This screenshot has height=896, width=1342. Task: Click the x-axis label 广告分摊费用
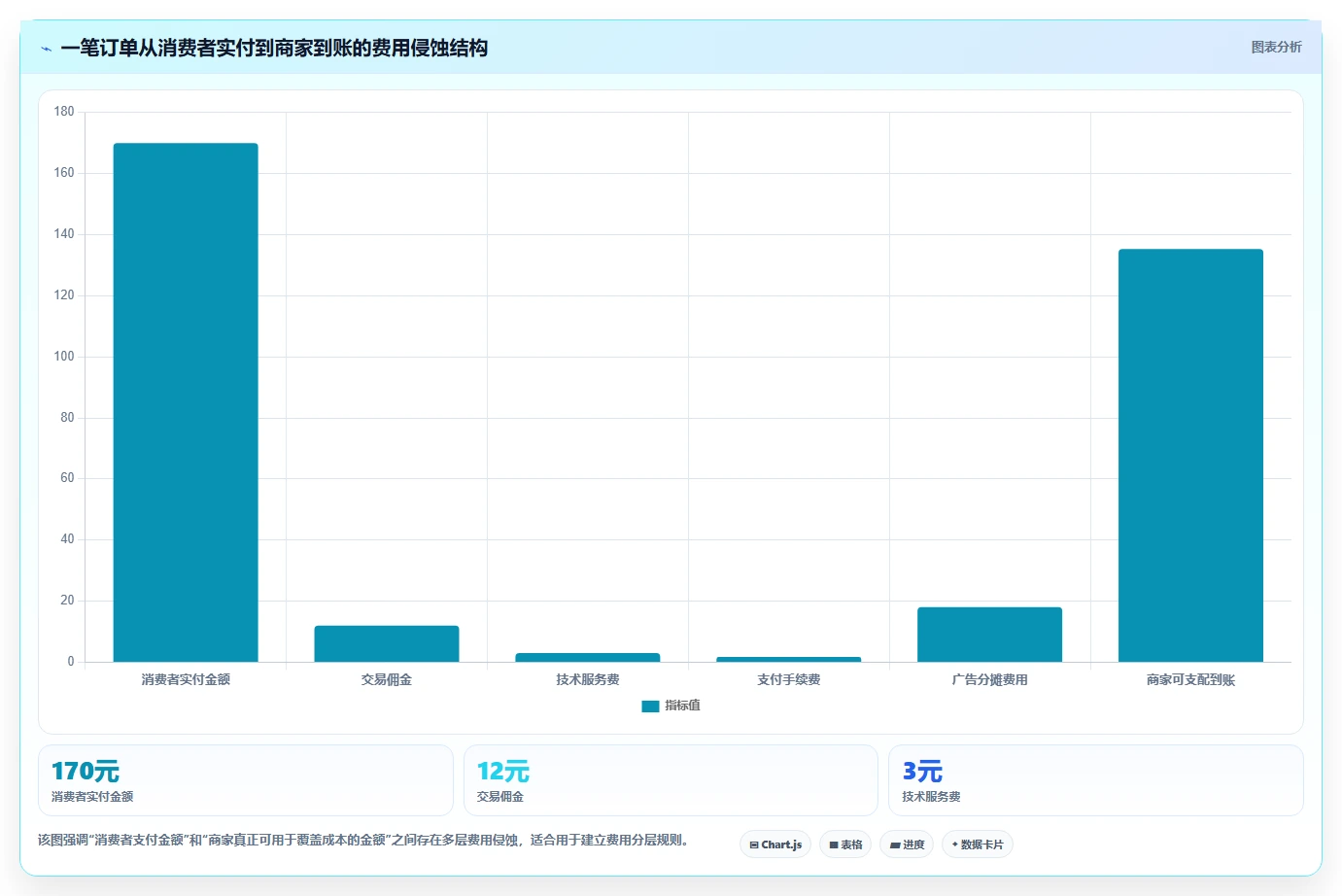tap(989, 679)
